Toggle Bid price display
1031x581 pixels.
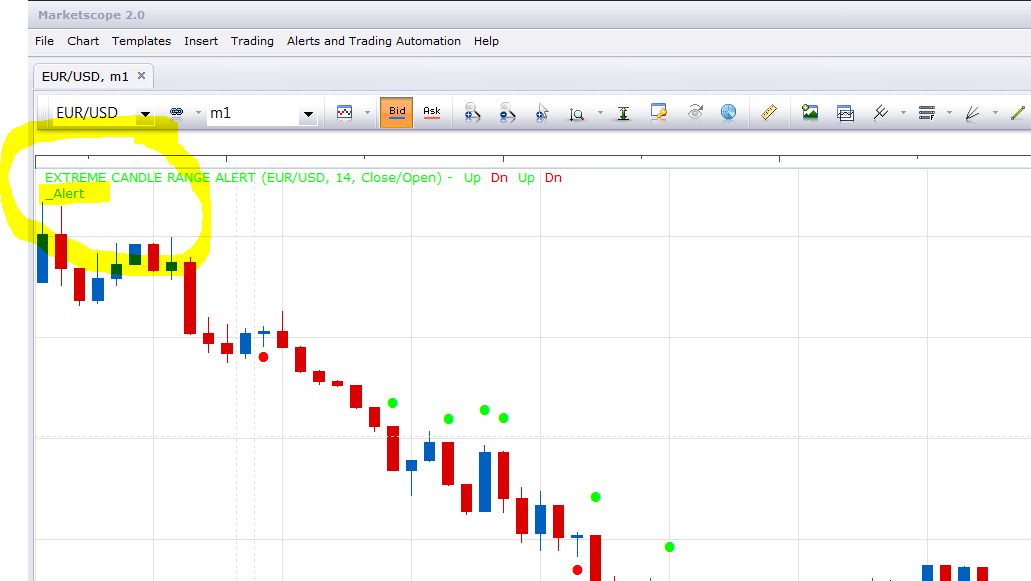pos(396,112)
